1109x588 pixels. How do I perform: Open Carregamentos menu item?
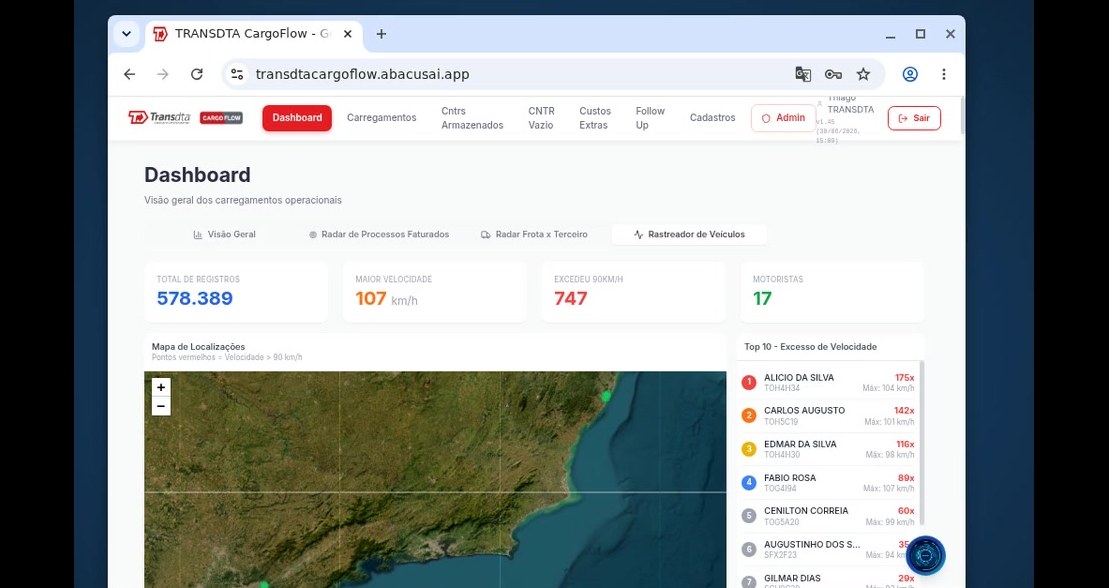click(381, 118)
